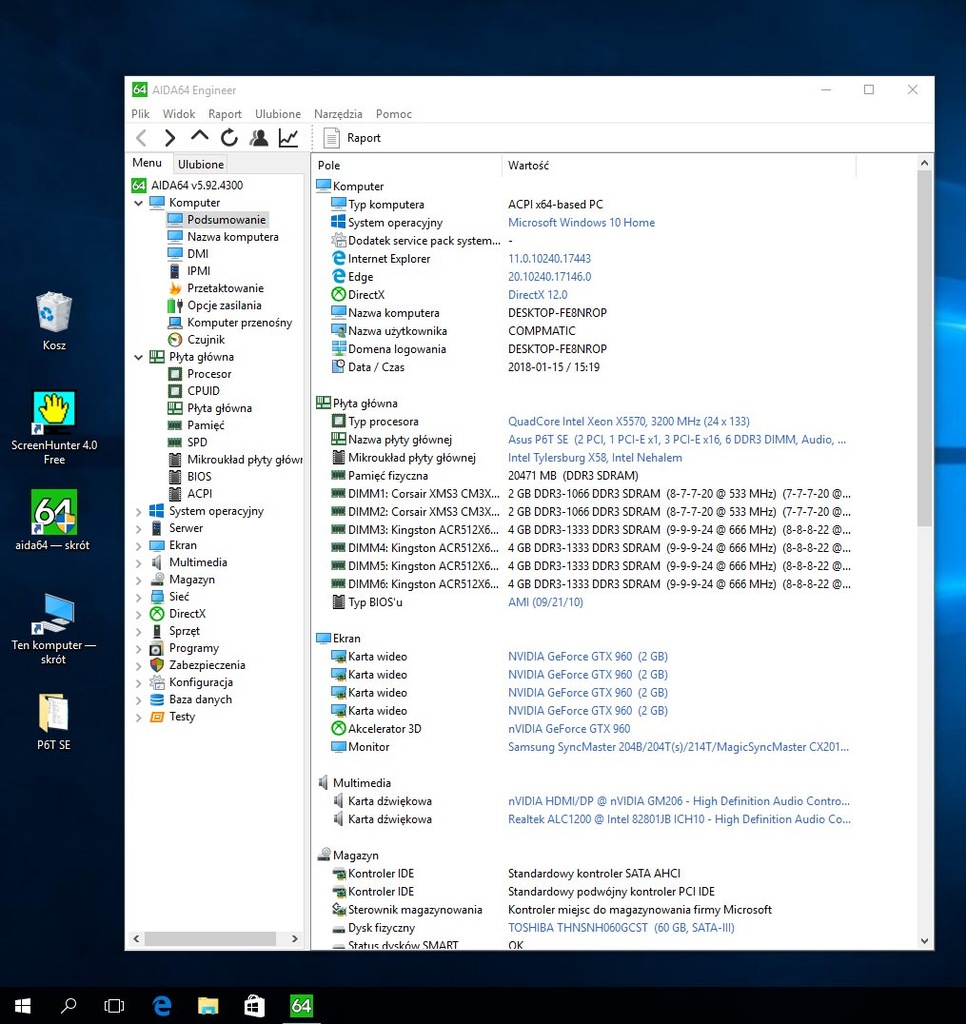Click the Baza danych database icon
The image size is (966, 1024).
tap(157, 699)
